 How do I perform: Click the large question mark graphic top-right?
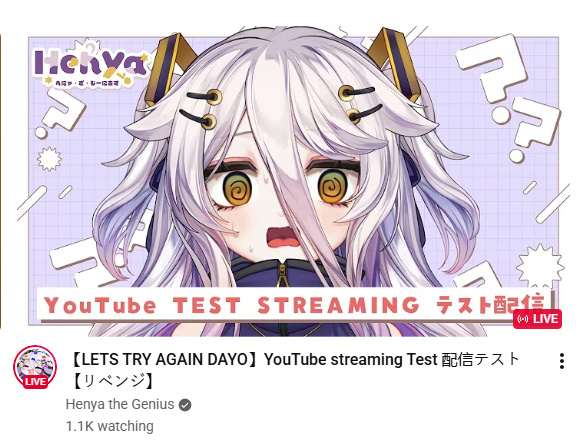[x=492, y=68]
